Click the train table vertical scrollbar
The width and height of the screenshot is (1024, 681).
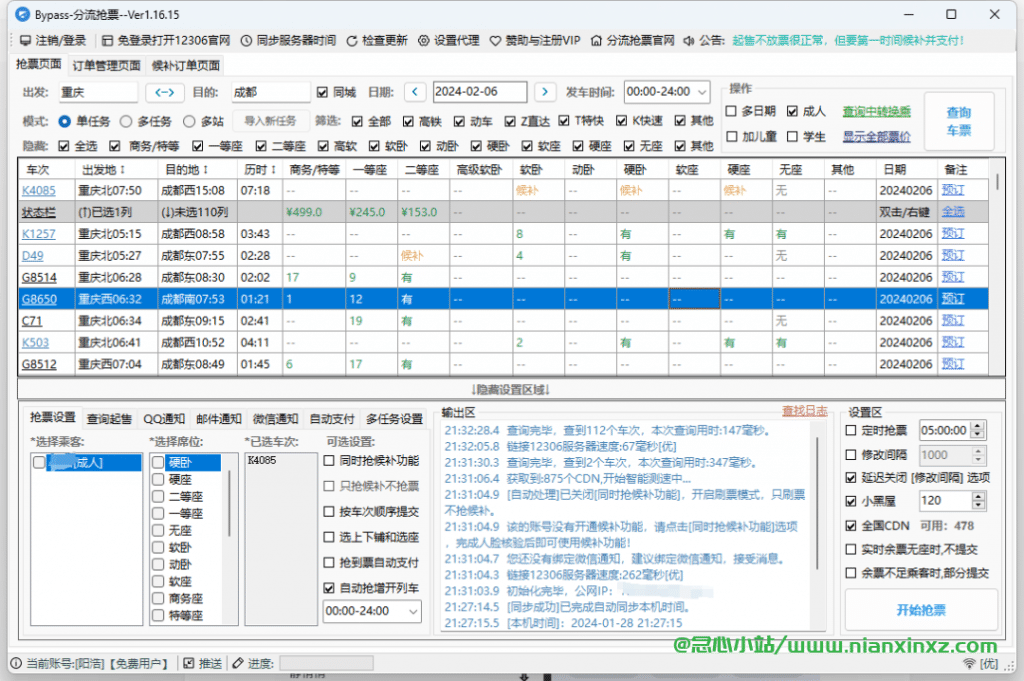pyautogui.click(x=997, y=182)
